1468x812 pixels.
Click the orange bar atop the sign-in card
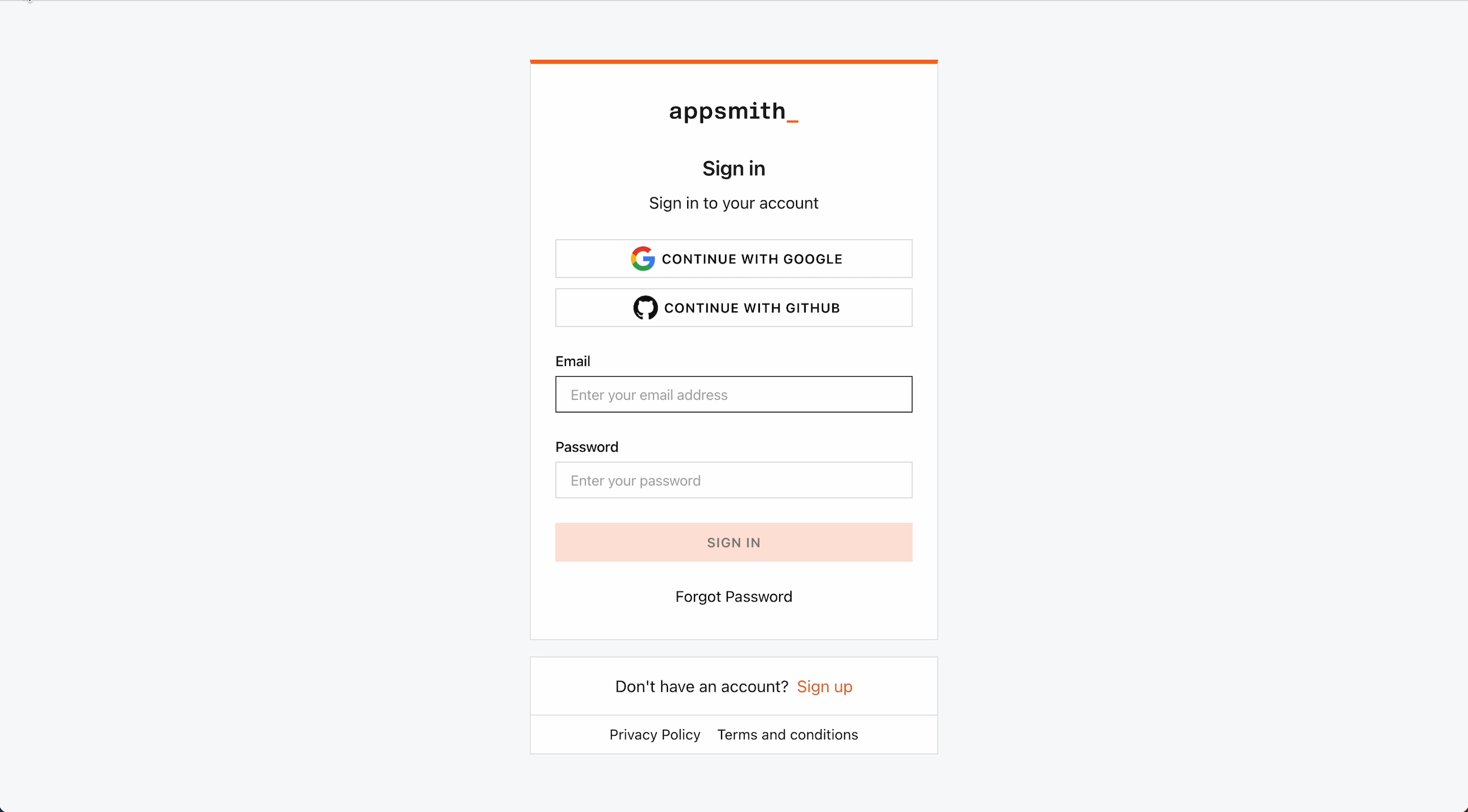coord(733,61)
